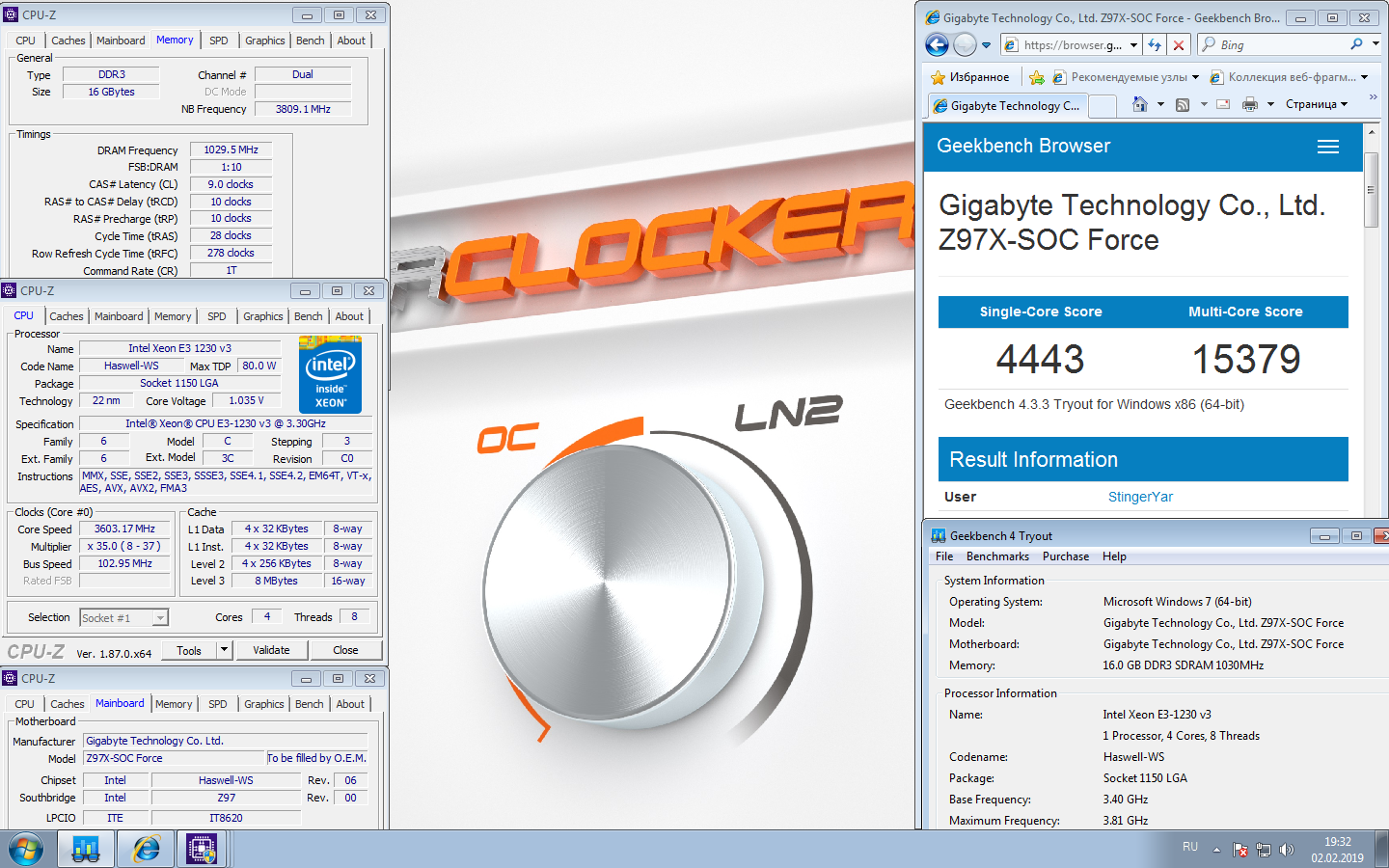The width and height of the screenshot is (1389, 868).
Task: Click the Internet Explorer taskbar icon
Action: coord(146,849)
